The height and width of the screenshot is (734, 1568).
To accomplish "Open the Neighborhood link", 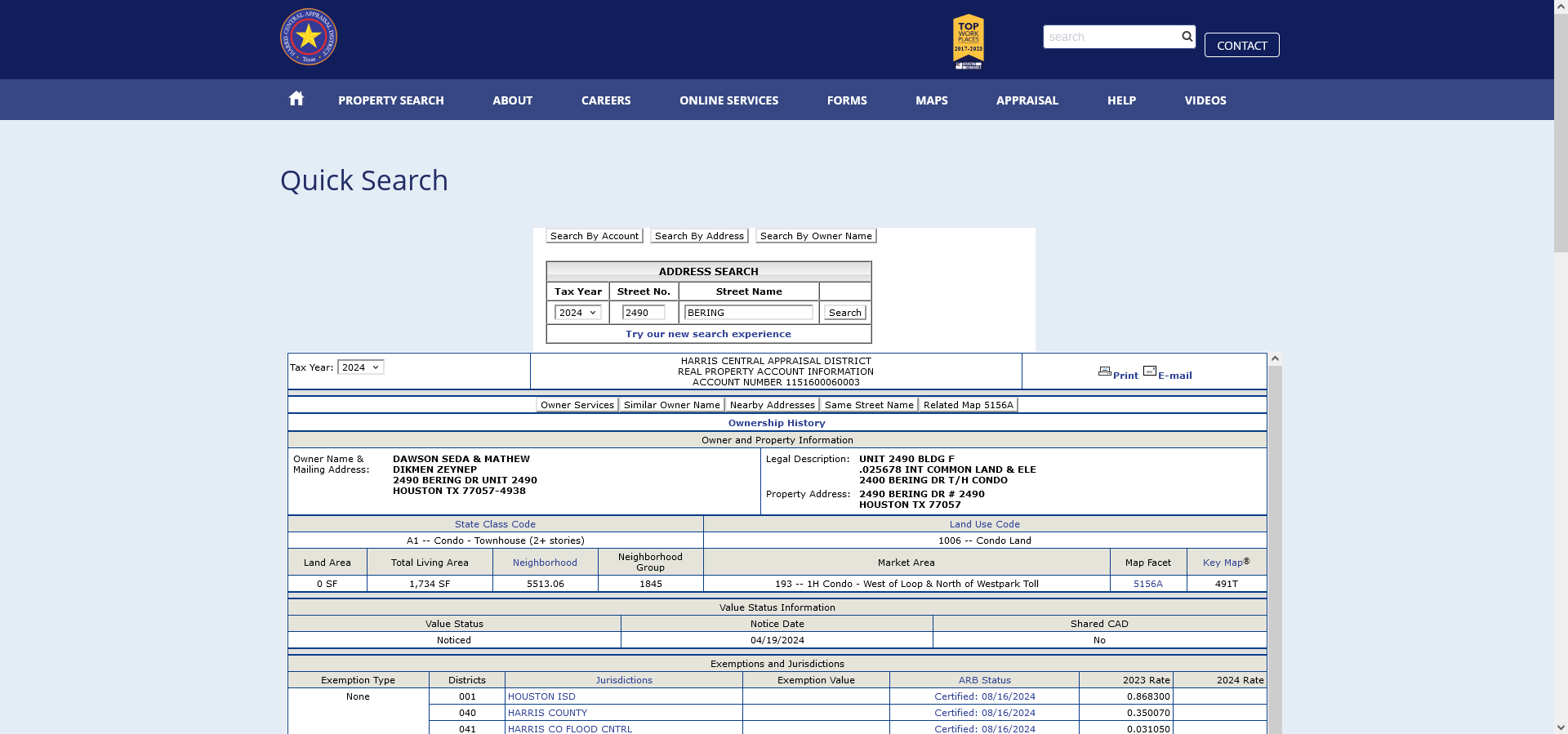I will point(545,563).
